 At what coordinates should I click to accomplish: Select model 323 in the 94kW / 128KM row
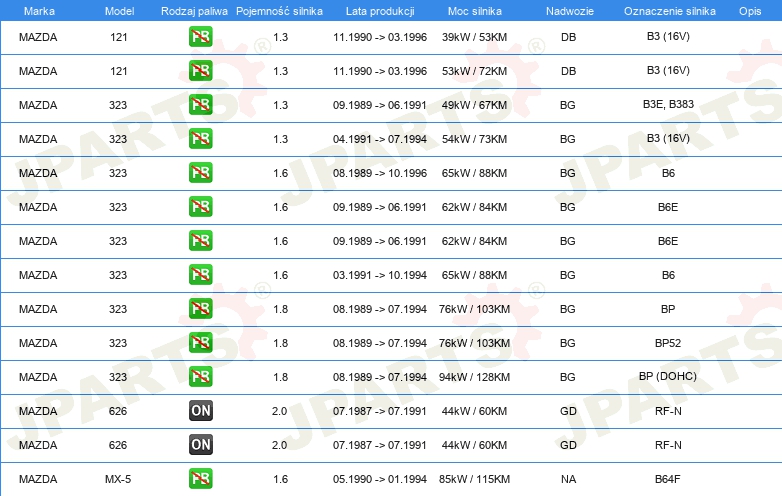click(118, 377)
